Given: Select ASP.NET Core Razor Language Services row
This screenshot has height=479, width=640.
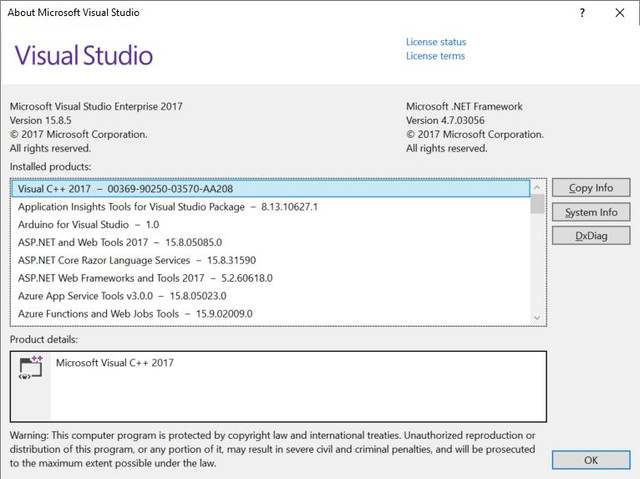Looking at the screenshot, I should click(271, 260).
